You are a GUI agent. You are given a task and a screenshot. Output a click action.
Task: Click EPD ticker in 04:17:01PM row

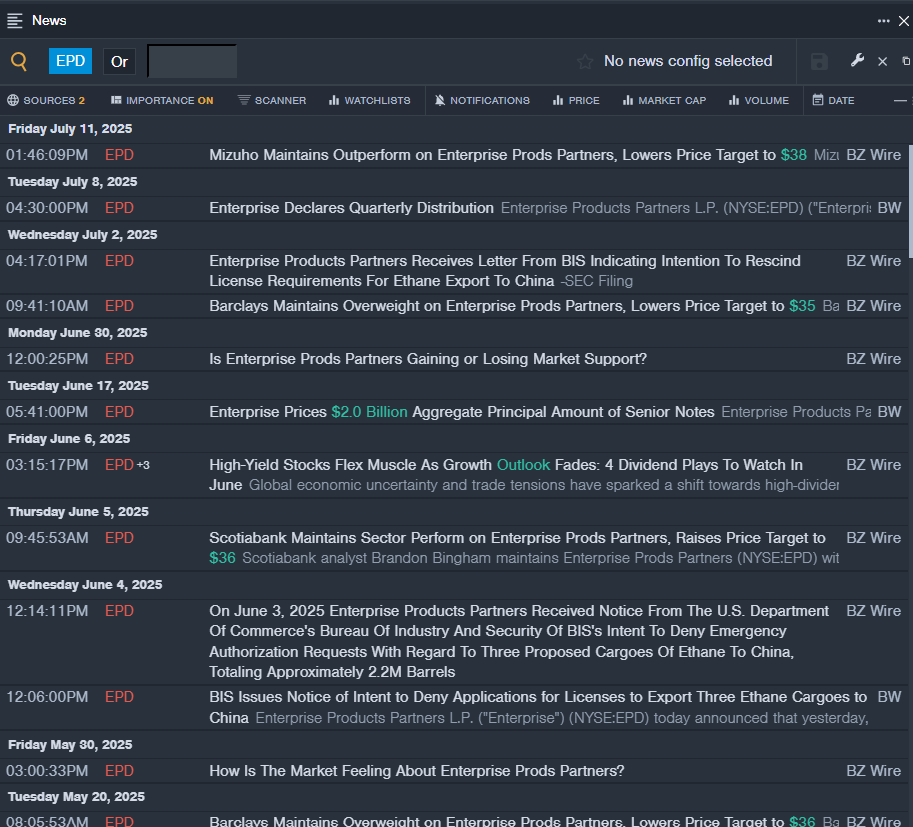[x=119, y=261]
